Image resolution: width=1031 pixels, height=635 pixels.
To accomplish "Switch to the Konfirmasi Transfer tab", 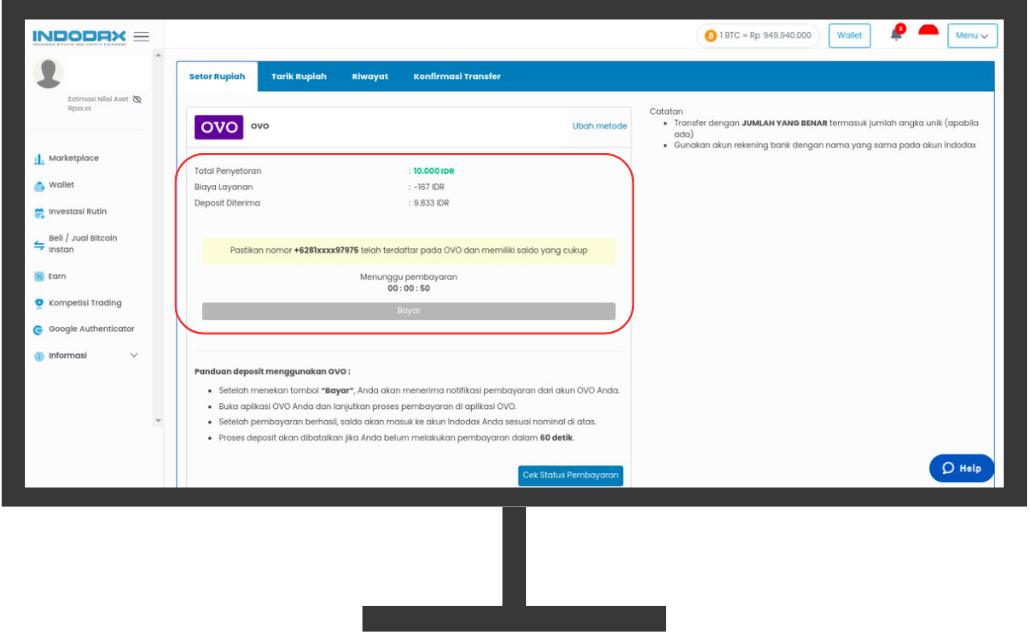I will click(457, 77).
